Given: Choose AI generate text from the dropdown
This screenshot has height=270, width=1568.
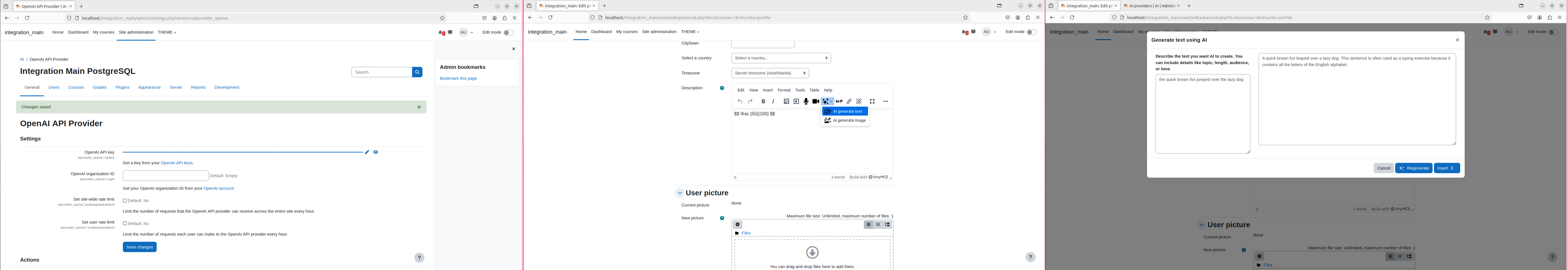Looking at the screenshot, I should click(x=845, y=112).
